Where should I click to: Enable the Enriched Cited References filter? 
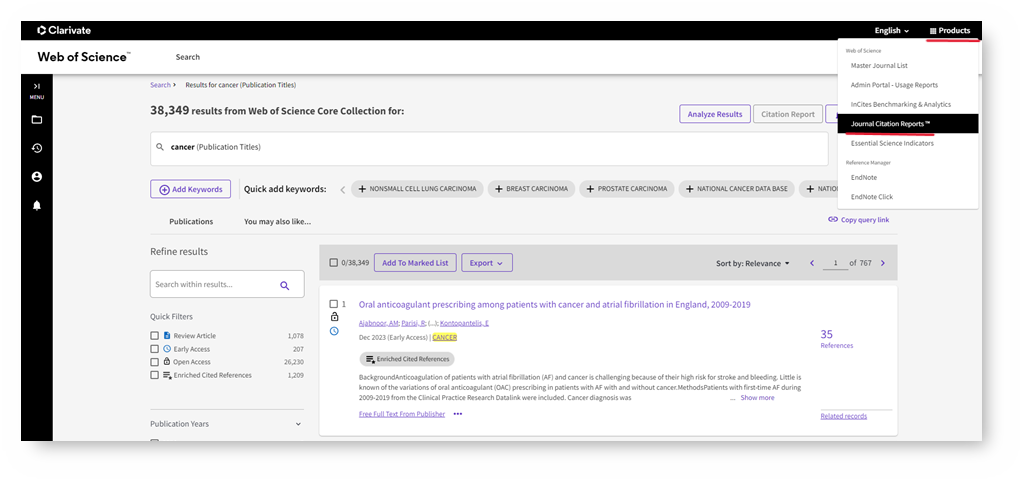coord(155,375)
